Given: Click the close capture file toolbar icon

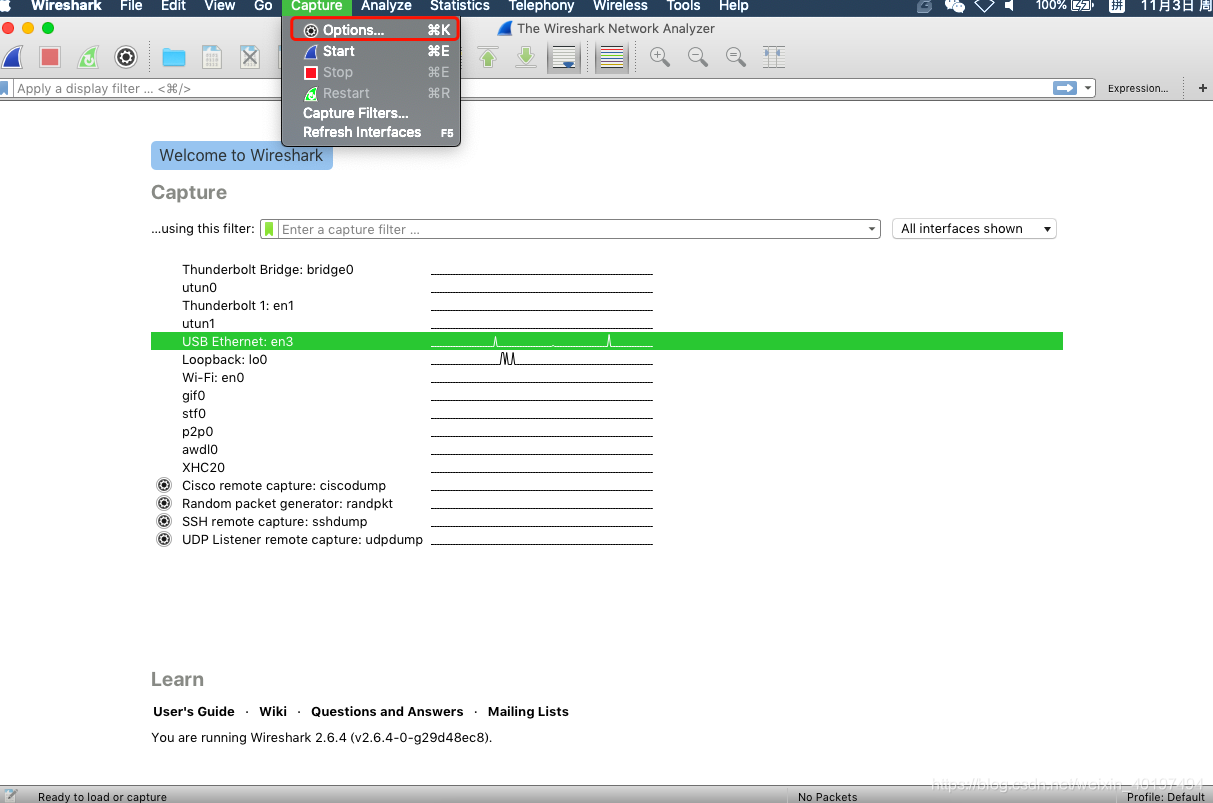Looking at the screenshot, I should tap(250, 57).
